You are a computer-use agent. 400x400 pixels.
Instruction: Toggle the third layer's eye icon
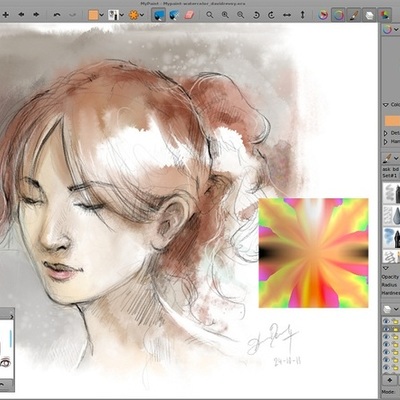[x=386, y=337]
